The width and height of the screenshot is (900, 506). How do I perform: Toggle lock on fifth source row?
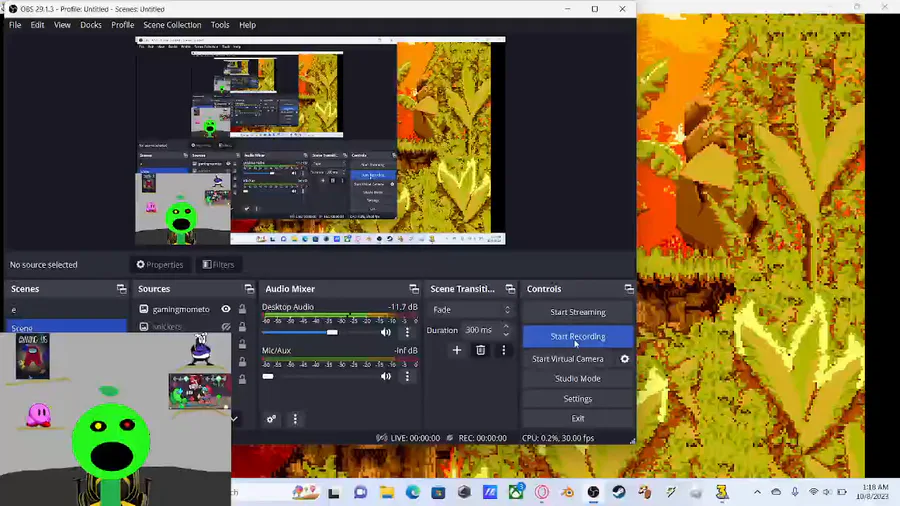pyautogui.click(x=242, y=379)
